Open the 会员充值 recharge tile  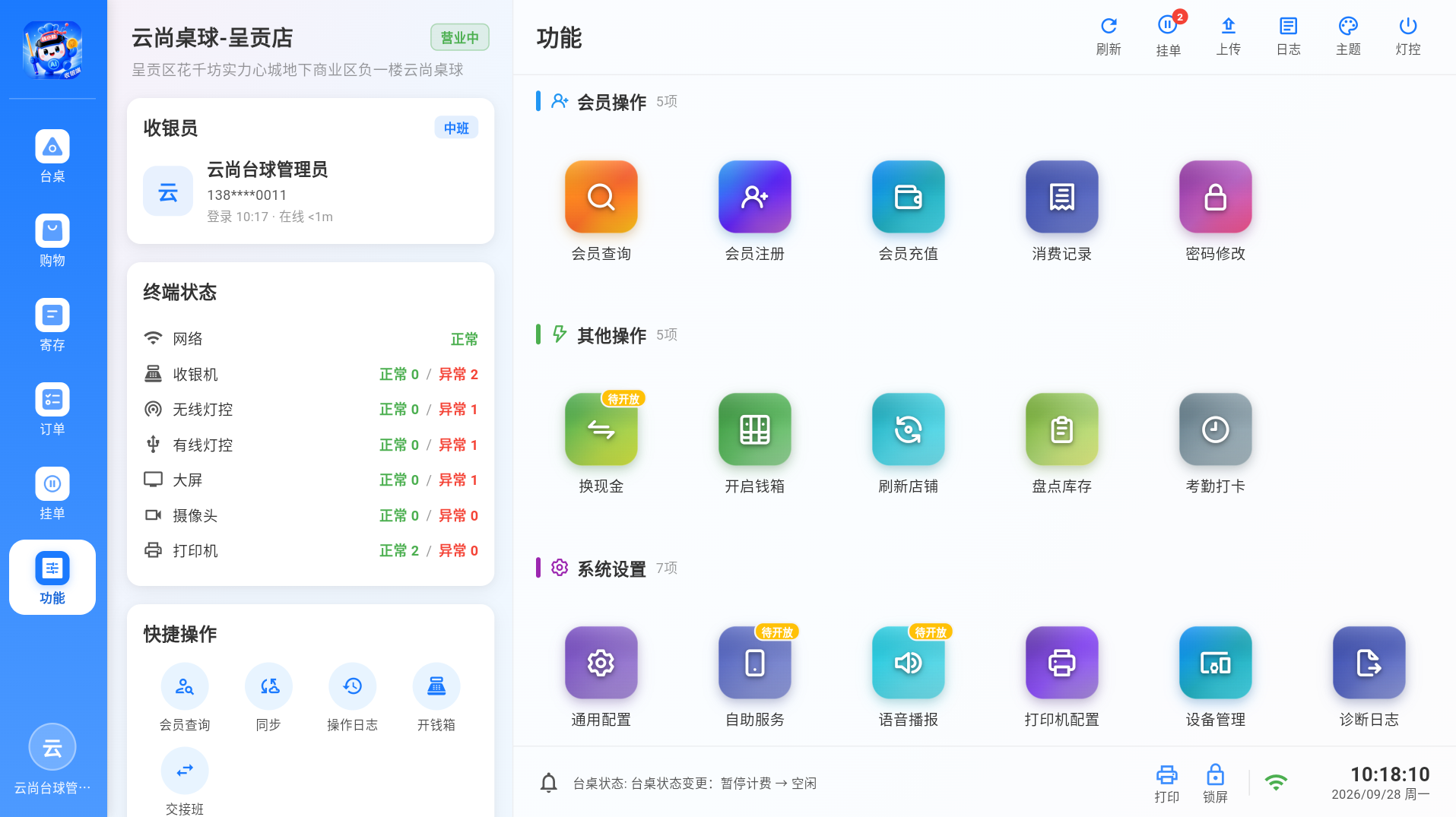(x=908, y=211)
